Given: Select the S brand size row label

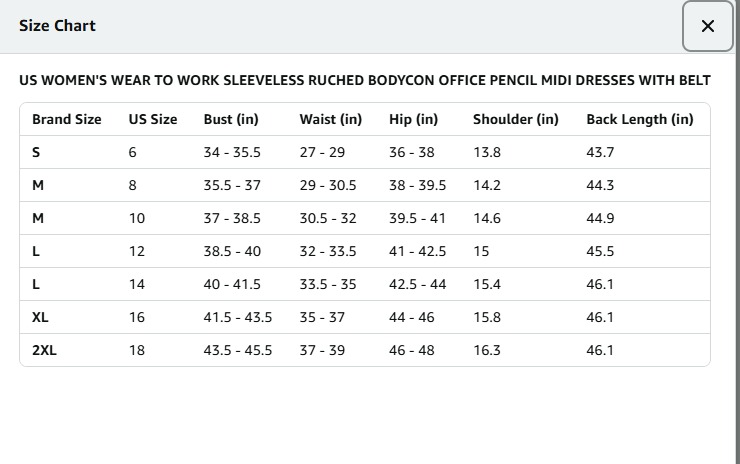Looking at the screenshot, I should [36, 152].
